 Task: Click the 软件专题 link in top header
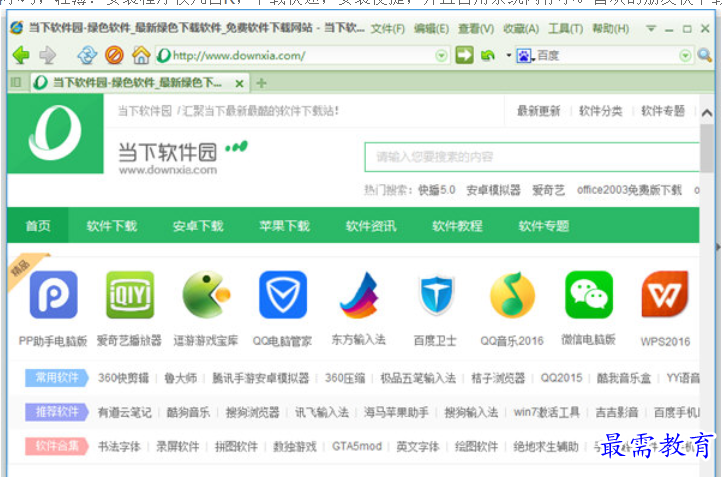(663, 111)
